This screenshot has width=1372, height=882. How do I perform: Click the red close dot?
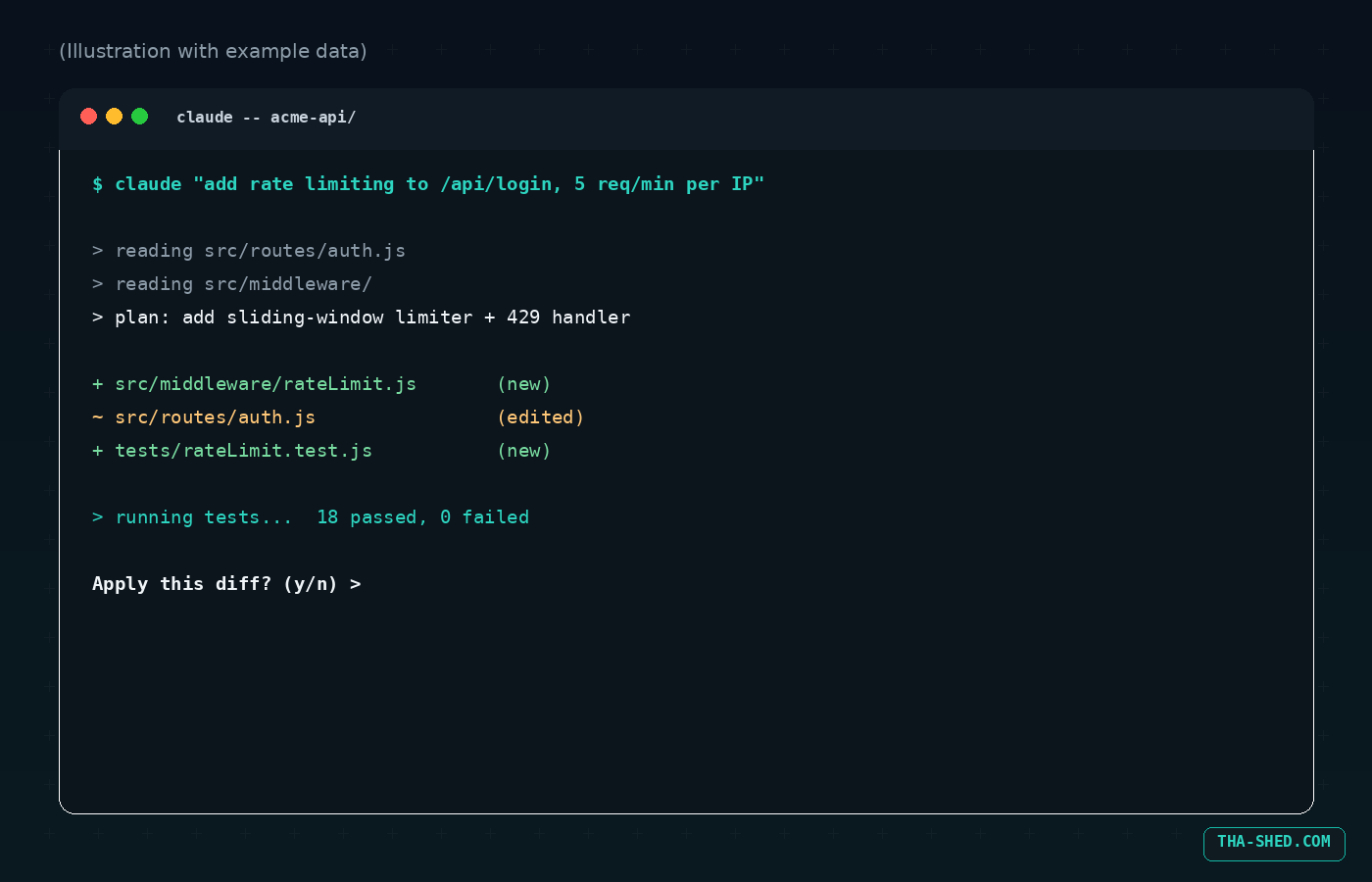(x=88, y=117)
